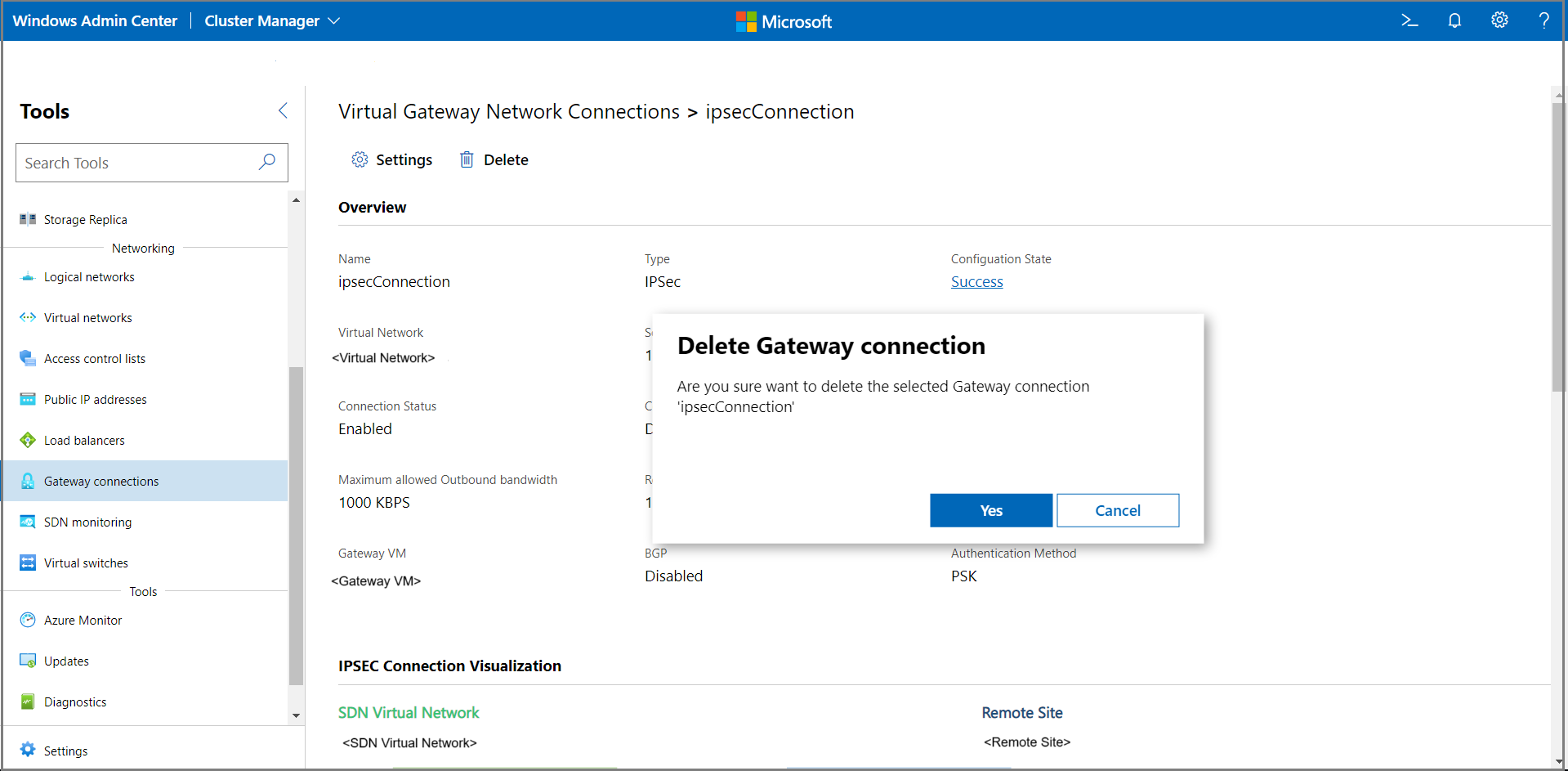Open the notifications bell
Viewport: 1568px width, 771px height.
[x=1454, y=20]
